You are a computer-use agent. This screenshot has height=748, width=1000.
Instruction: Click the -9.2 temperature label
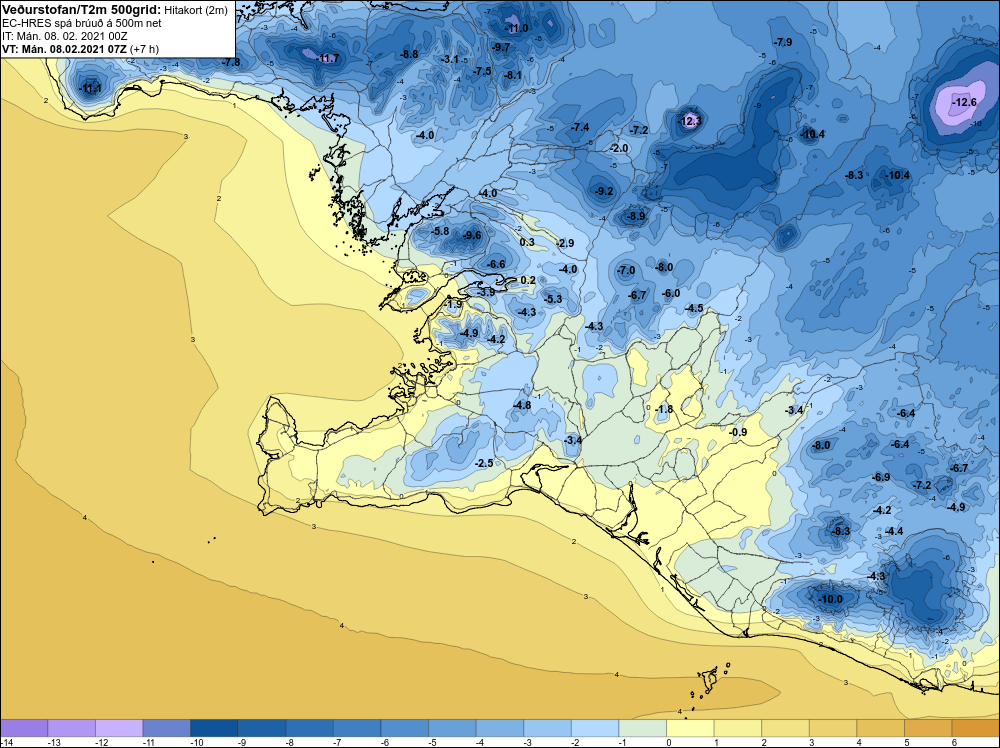click(603, 191)
